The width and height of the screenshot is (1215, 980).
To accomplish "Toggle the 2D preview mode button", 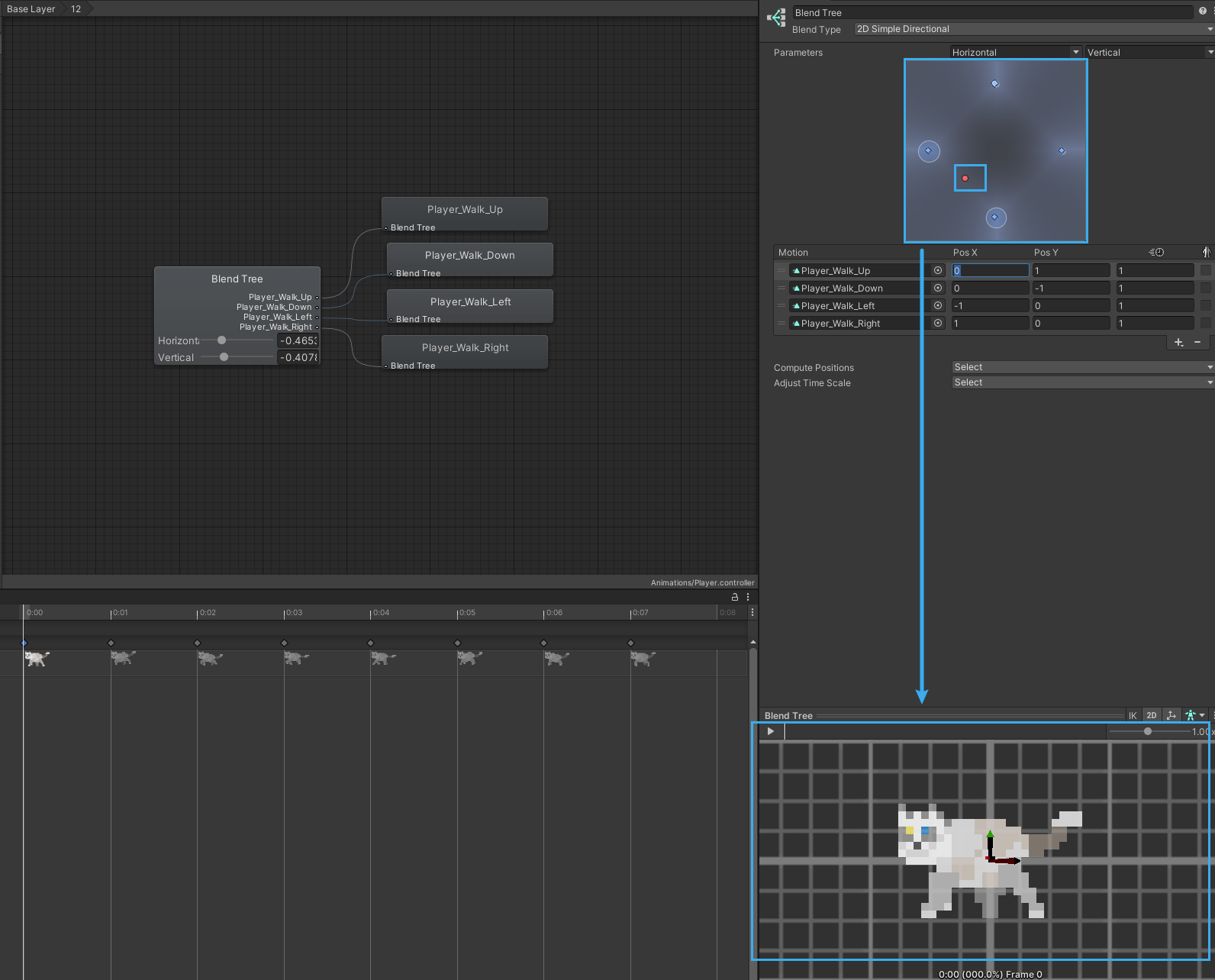I will pos(1152,715).
